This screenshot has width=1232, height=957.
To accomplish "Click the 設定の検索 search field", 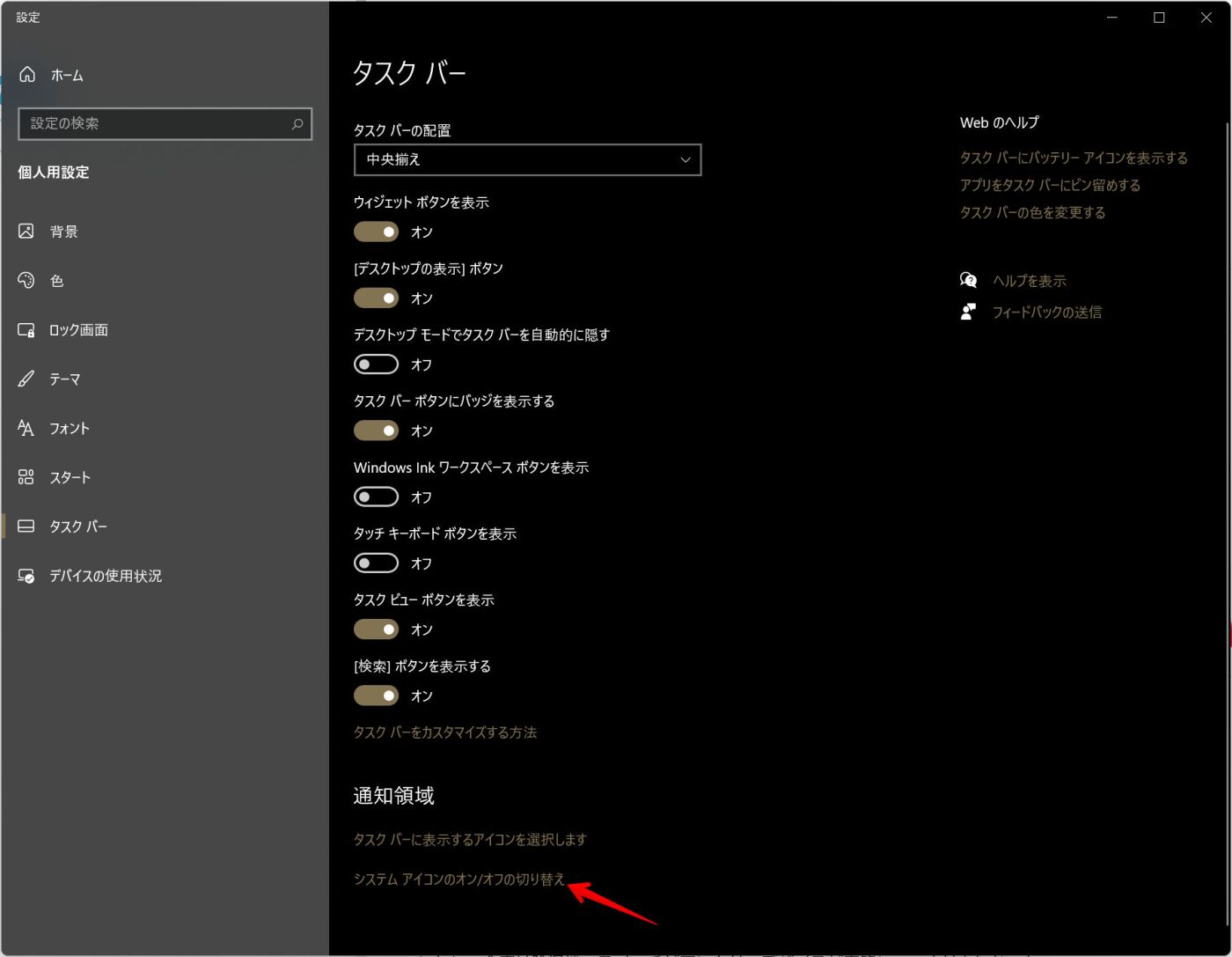I will point(158,124).
